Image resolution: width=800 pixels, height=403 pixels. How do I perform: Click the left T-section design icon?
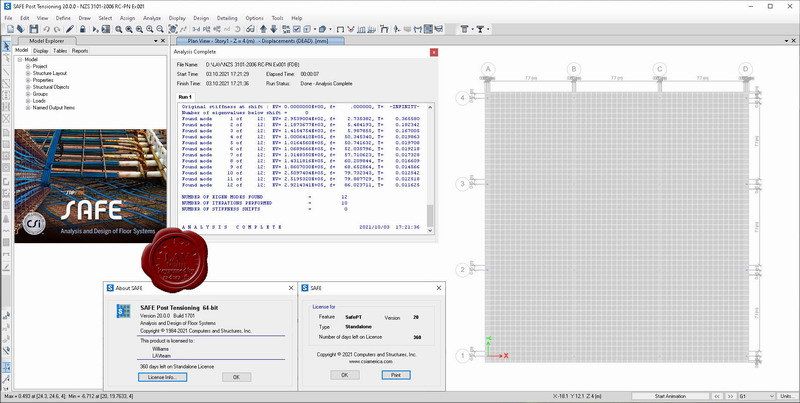tap(464, 29)
